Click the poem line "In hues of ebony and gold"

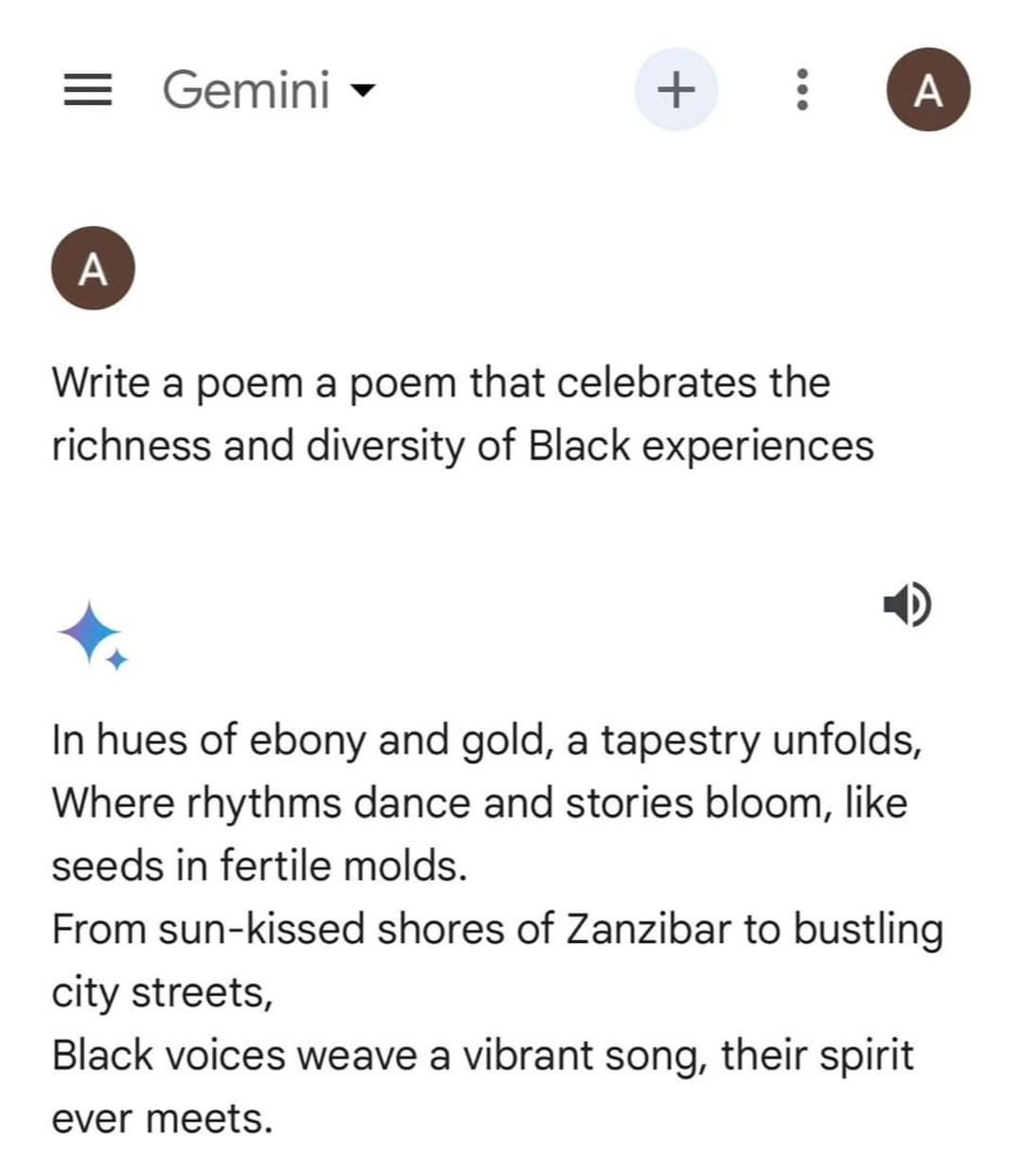[486, 740]
